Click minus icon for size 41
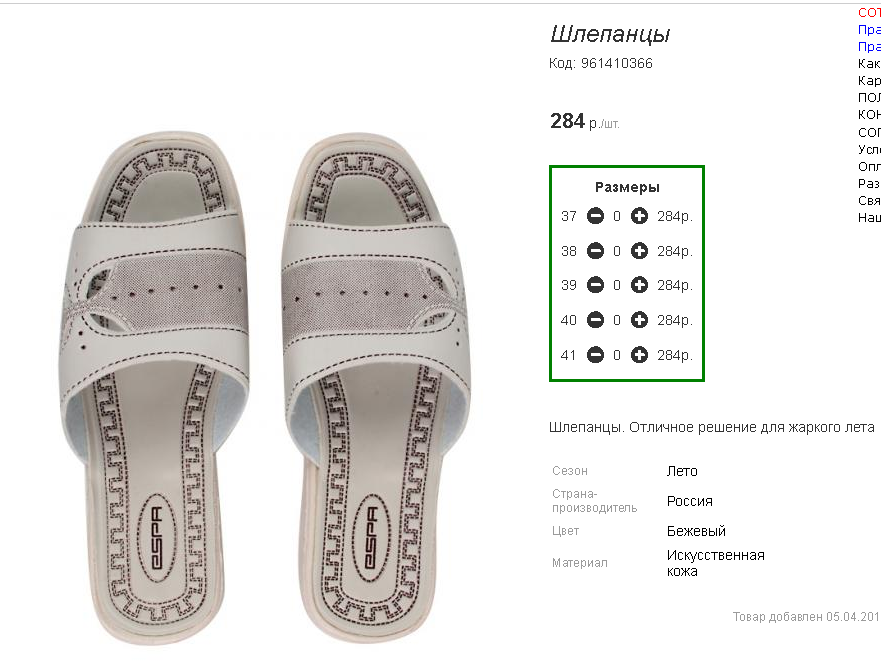This screenshot has height=669, width=881. [595, 355]
